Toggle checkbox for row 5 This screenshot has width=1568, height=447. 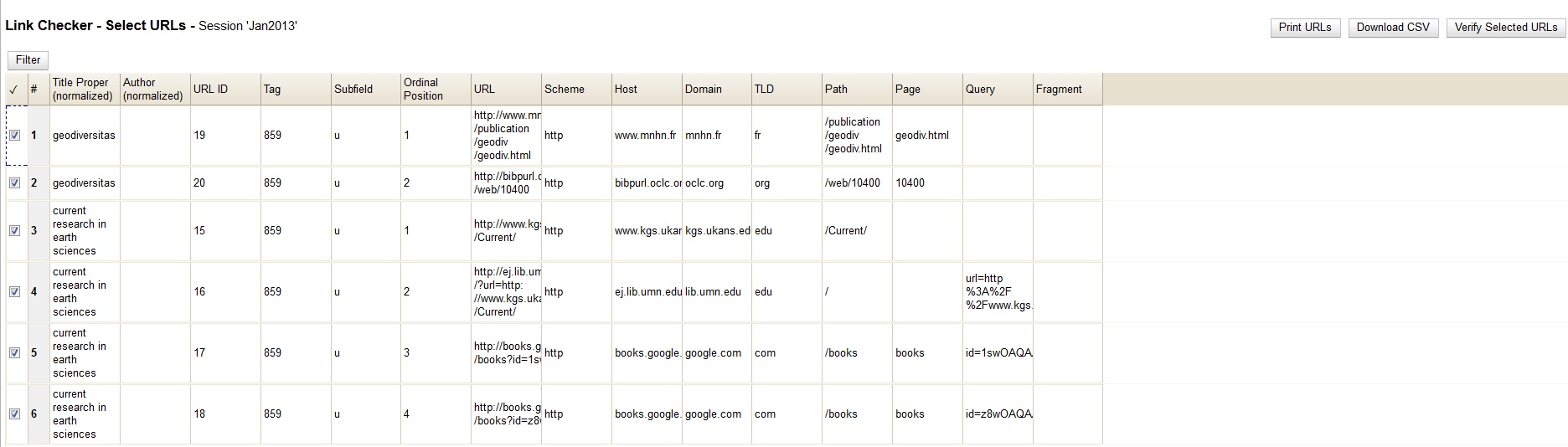tap(14, 352)
